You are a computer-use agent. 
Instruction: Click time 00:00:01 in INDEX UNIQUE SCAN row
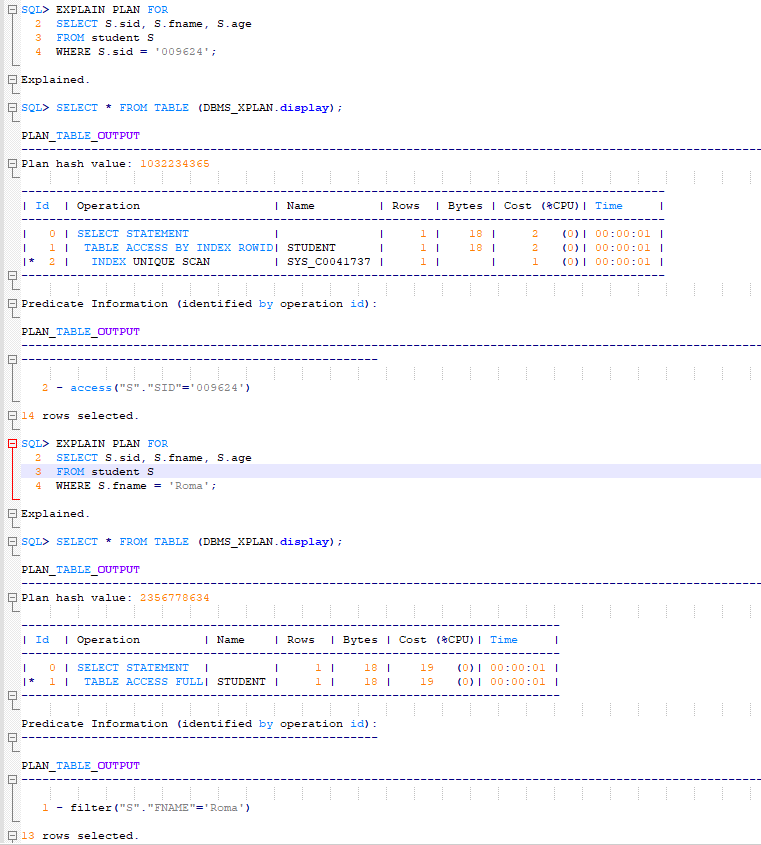[x=622, y=262]
